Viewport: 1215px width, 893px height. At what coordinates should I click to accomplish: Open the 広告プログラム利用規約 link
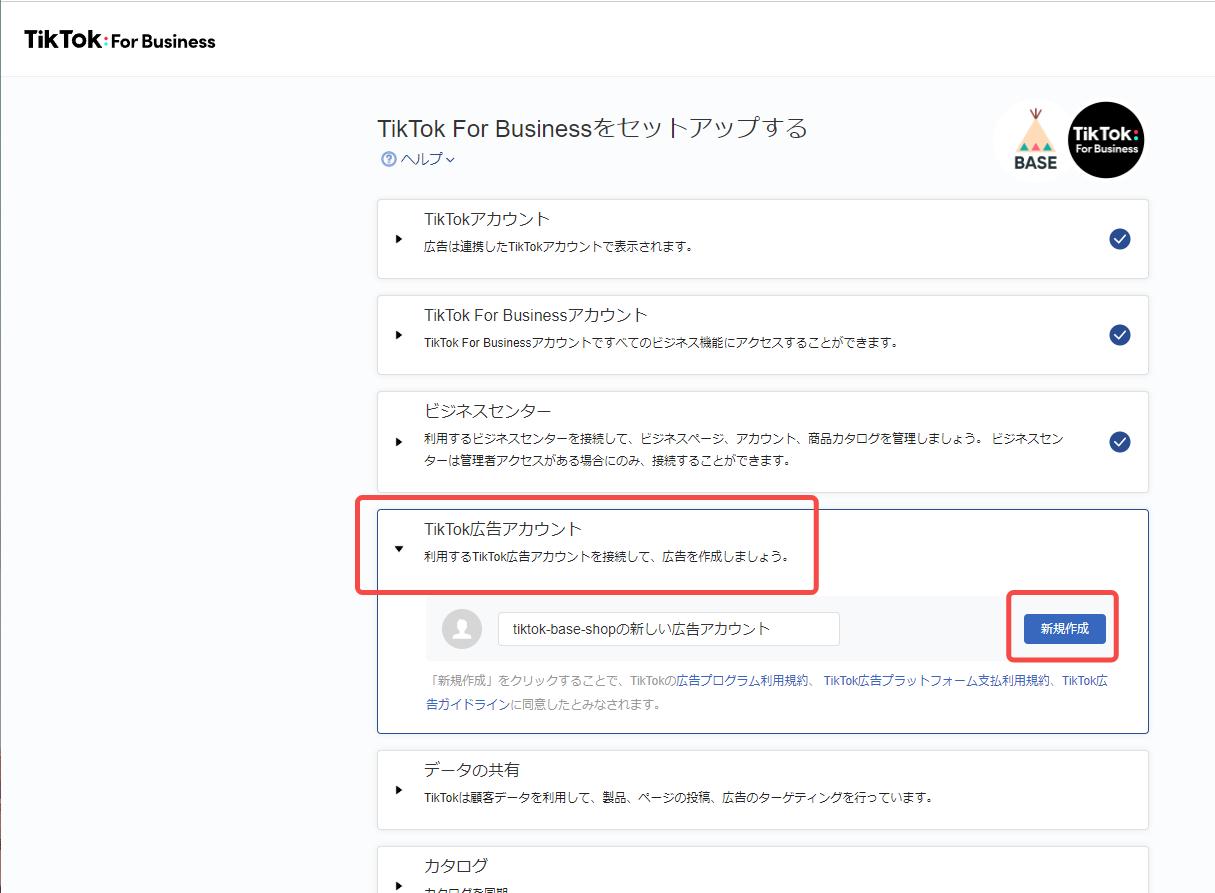[x=742, y=681]
